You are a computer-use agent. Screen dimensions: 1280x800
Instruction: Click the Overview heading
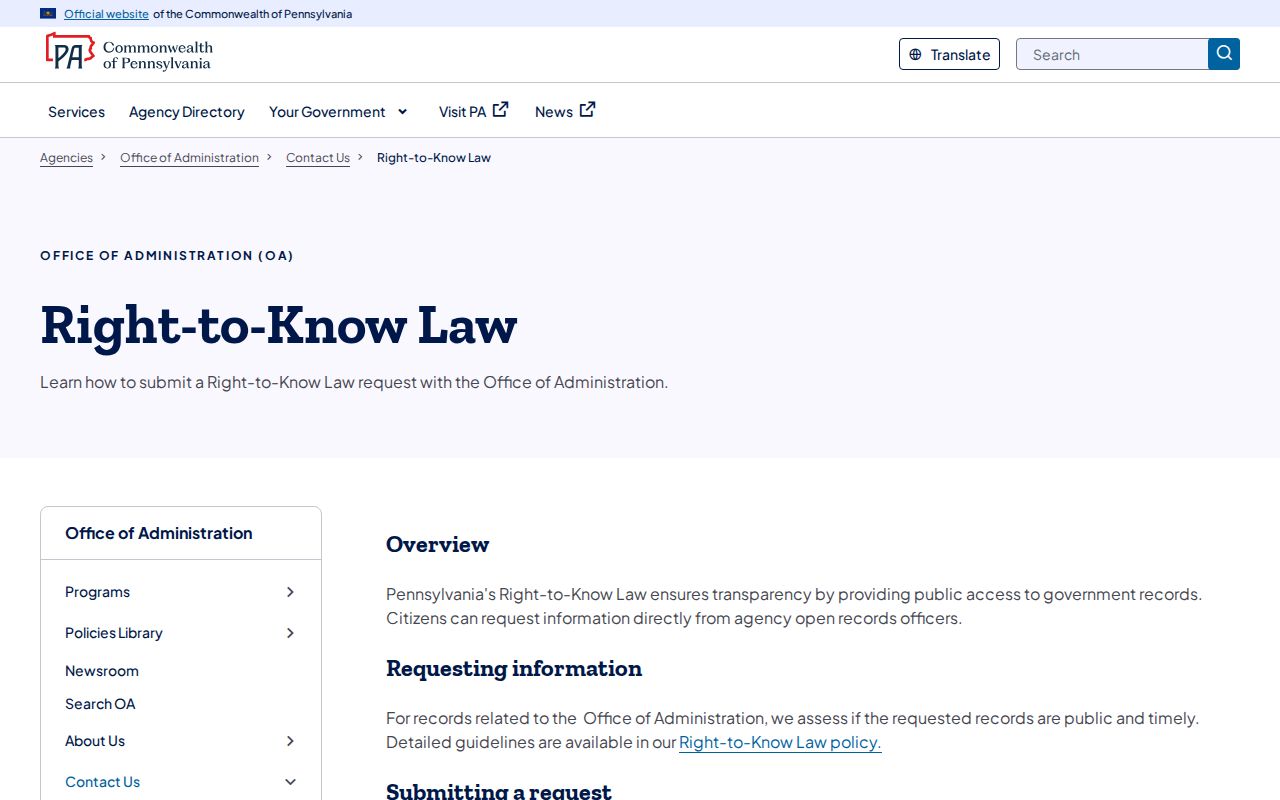coord(438,544)
